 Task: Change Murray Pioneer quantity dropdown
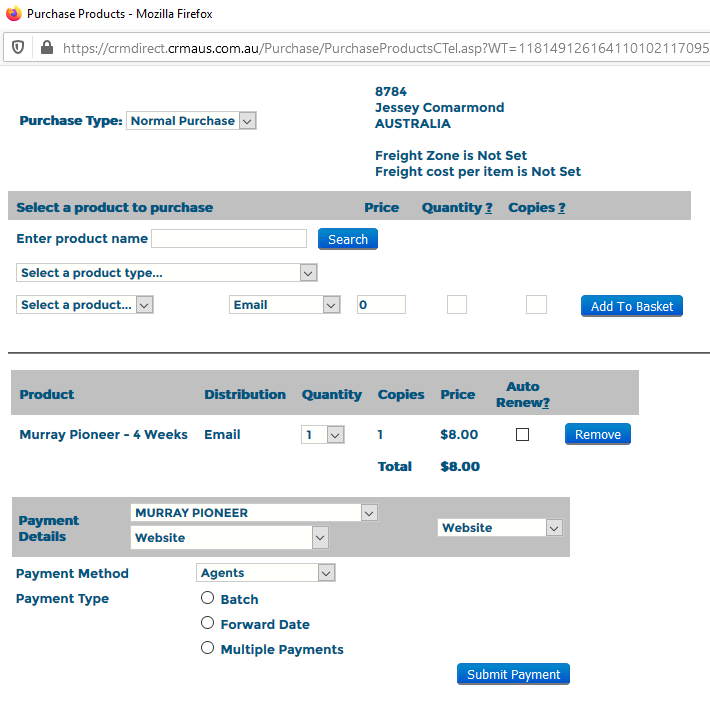coord(322,435)
